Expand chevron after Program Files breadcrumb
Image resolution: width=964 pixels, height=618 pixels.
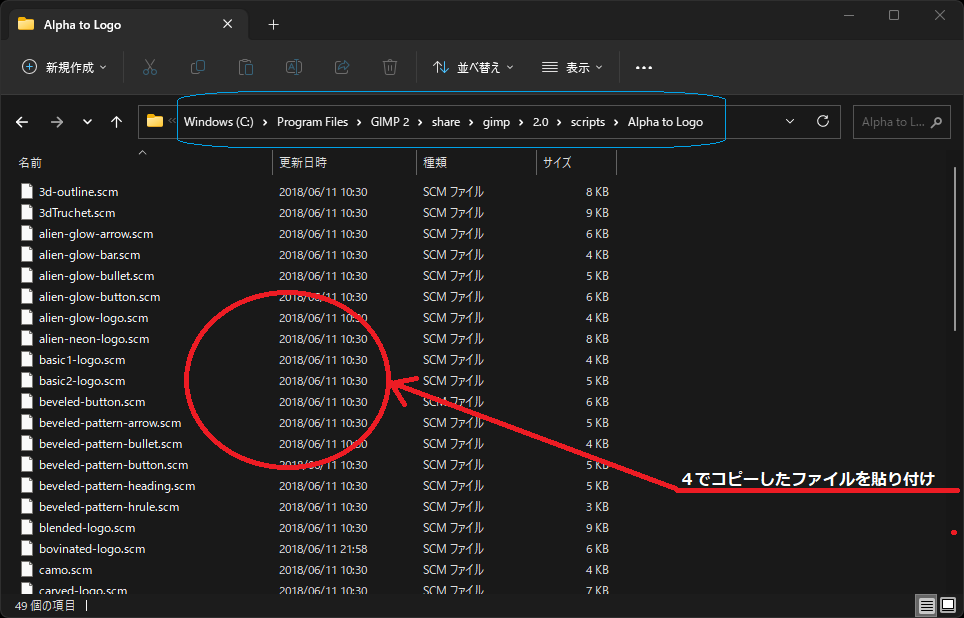pos(360,122)
